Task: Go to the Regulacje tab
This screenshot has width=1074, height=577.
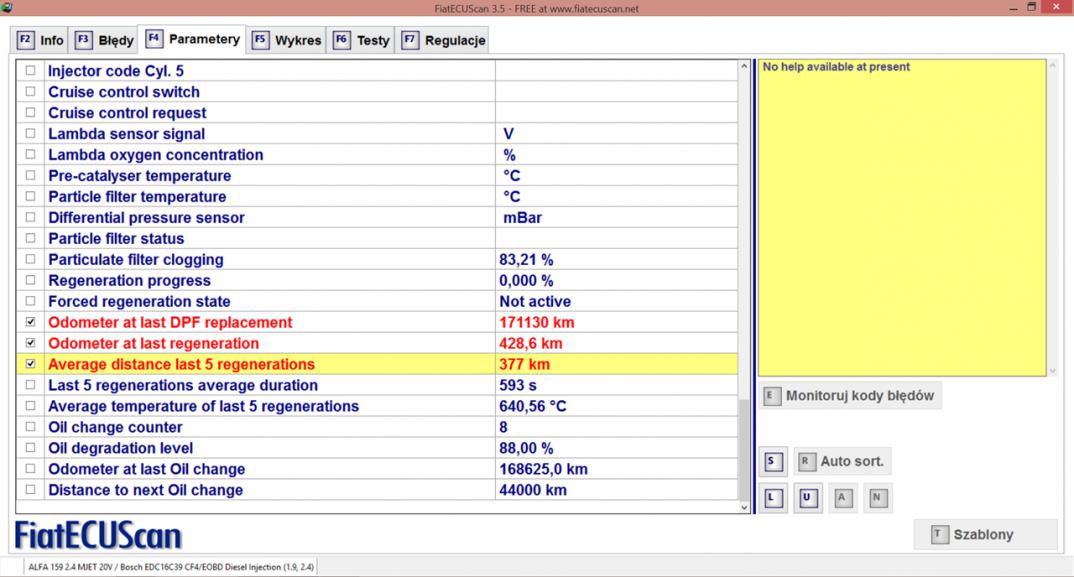Action: (443, 41)
